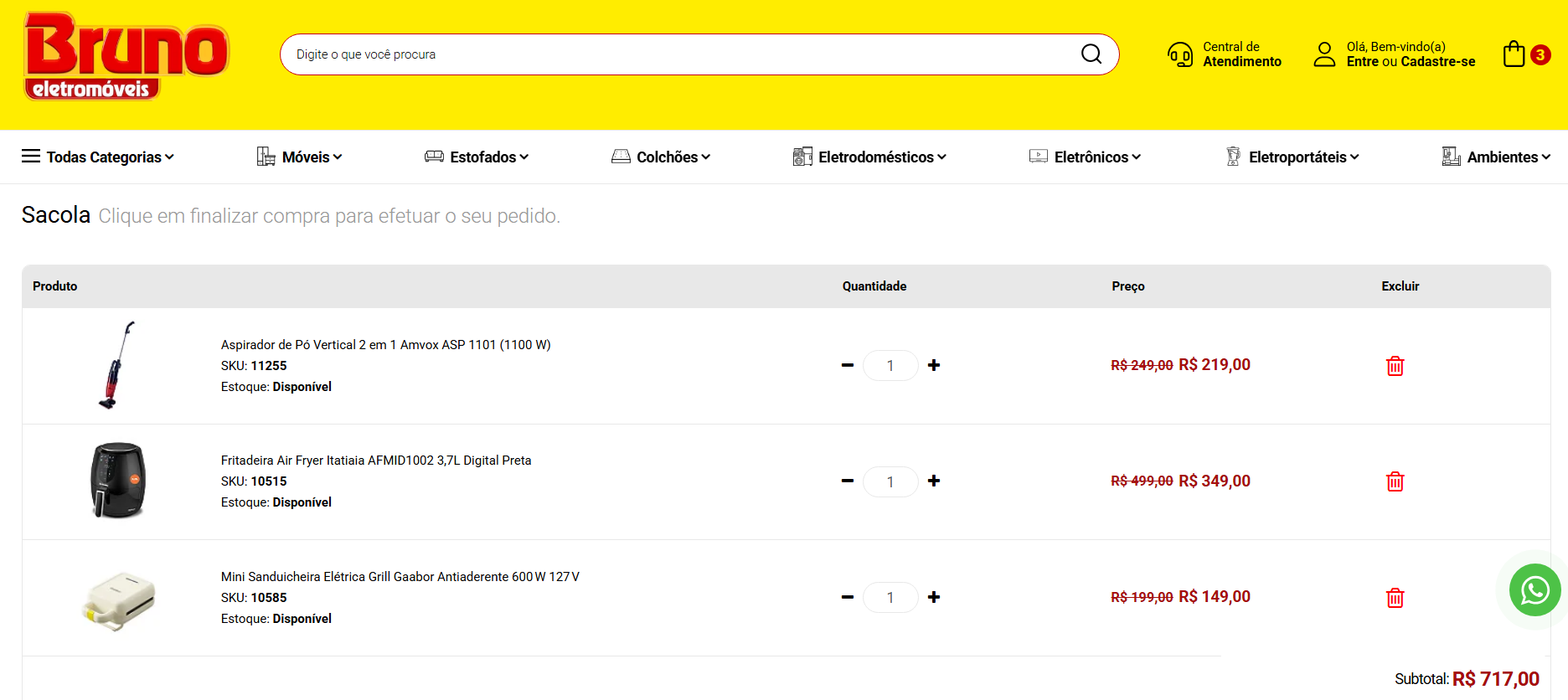Increase quantity of Mini Sanduicheira
The image size is (1568, 700).
tap(934, 597)
